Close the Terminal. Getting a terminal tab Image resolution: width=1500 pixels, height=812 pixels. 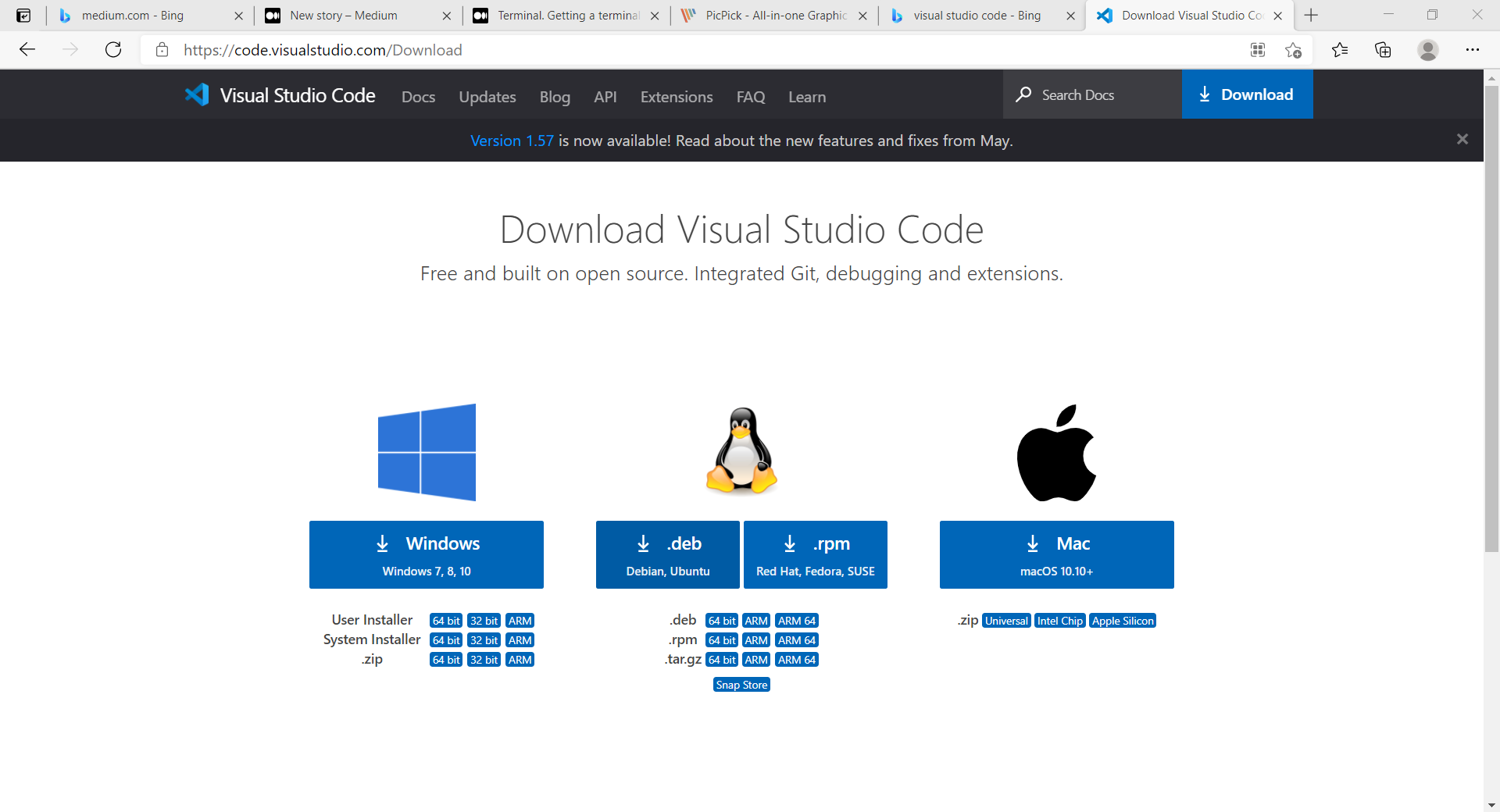[655, 16]
